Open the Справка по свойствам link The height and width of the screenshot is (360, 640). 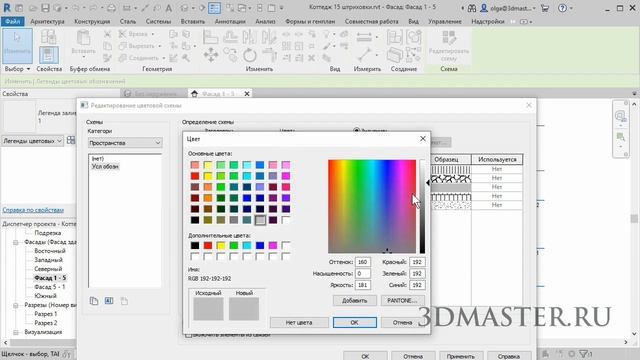coord(33,210)
